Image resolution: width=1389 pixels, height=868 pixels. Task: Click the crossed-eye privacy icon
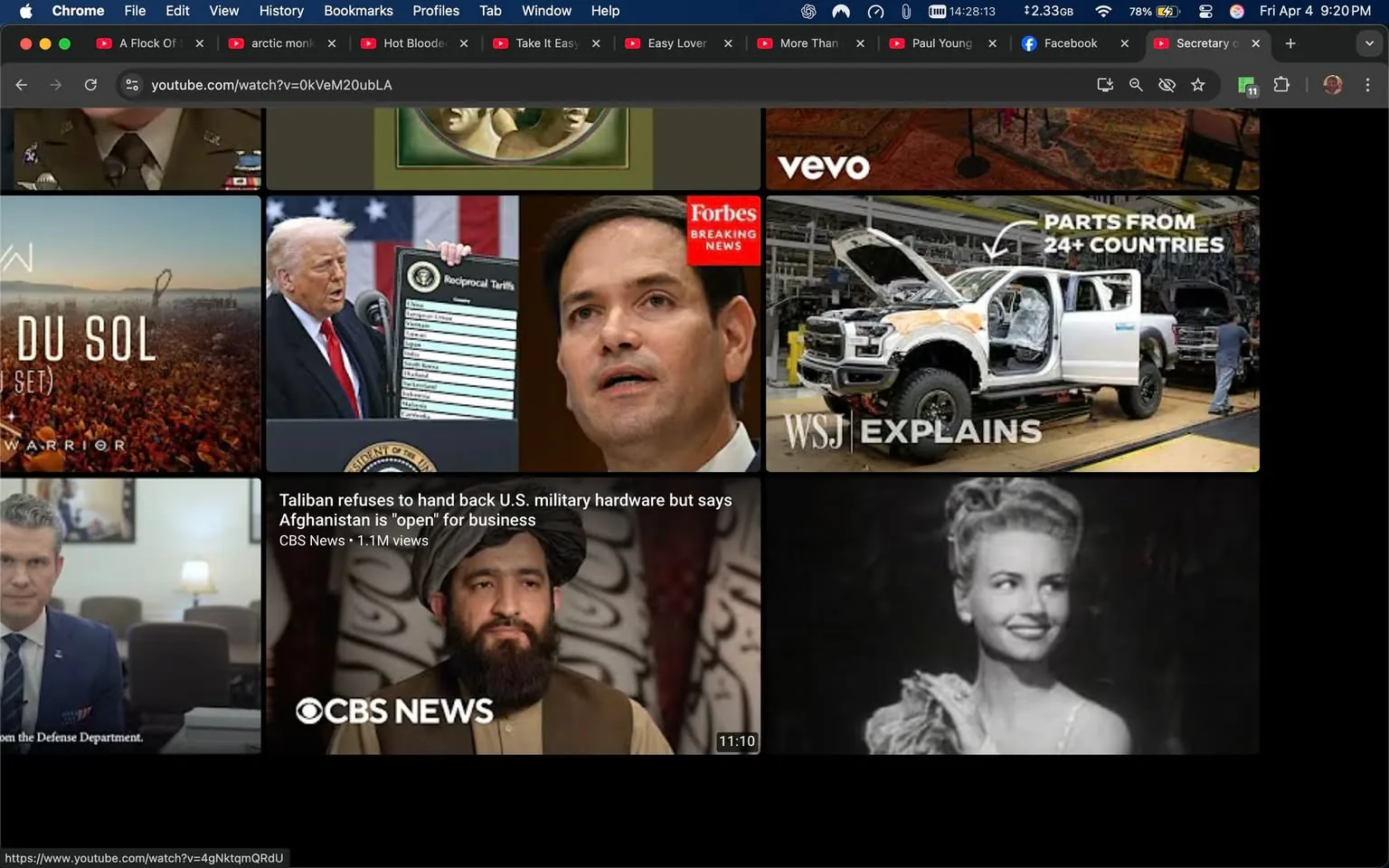tap(1167, 84)
